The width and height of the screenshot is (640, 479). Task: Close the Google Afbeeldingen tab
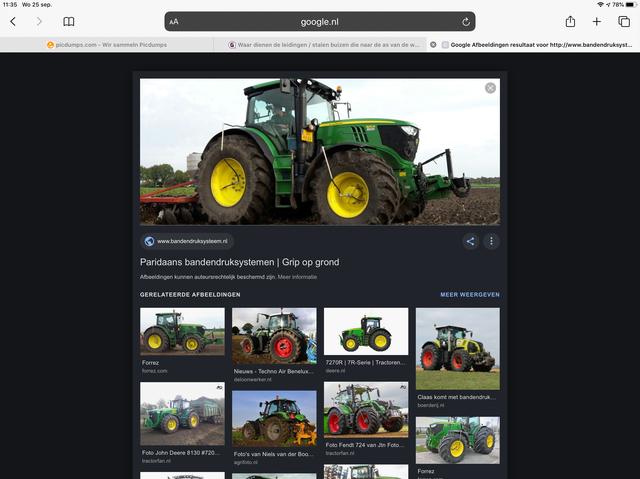[x=433, y=45]
